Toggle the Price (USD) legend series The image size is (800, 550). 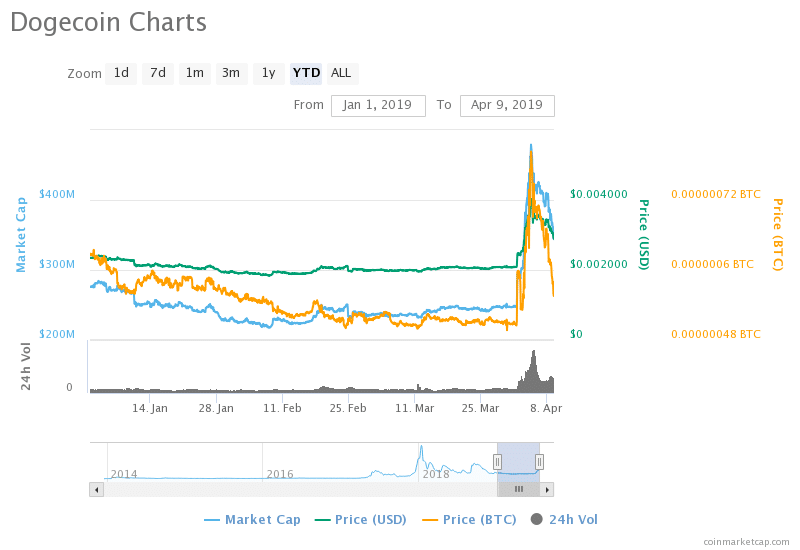(x=361, y=520)
